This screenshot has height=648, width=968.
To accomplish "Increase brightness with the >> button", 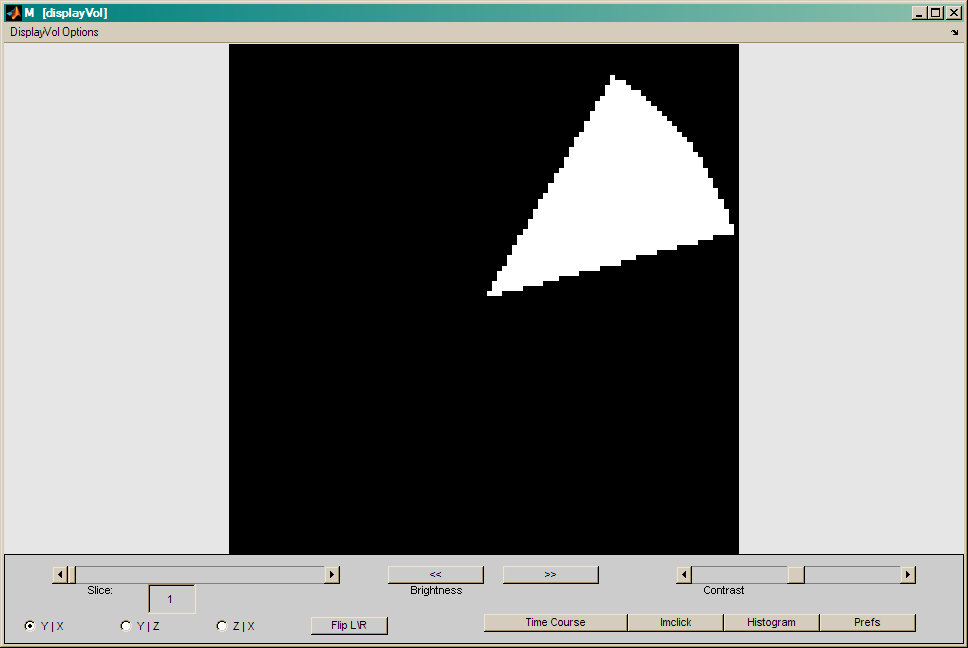I will coord(550,575).
